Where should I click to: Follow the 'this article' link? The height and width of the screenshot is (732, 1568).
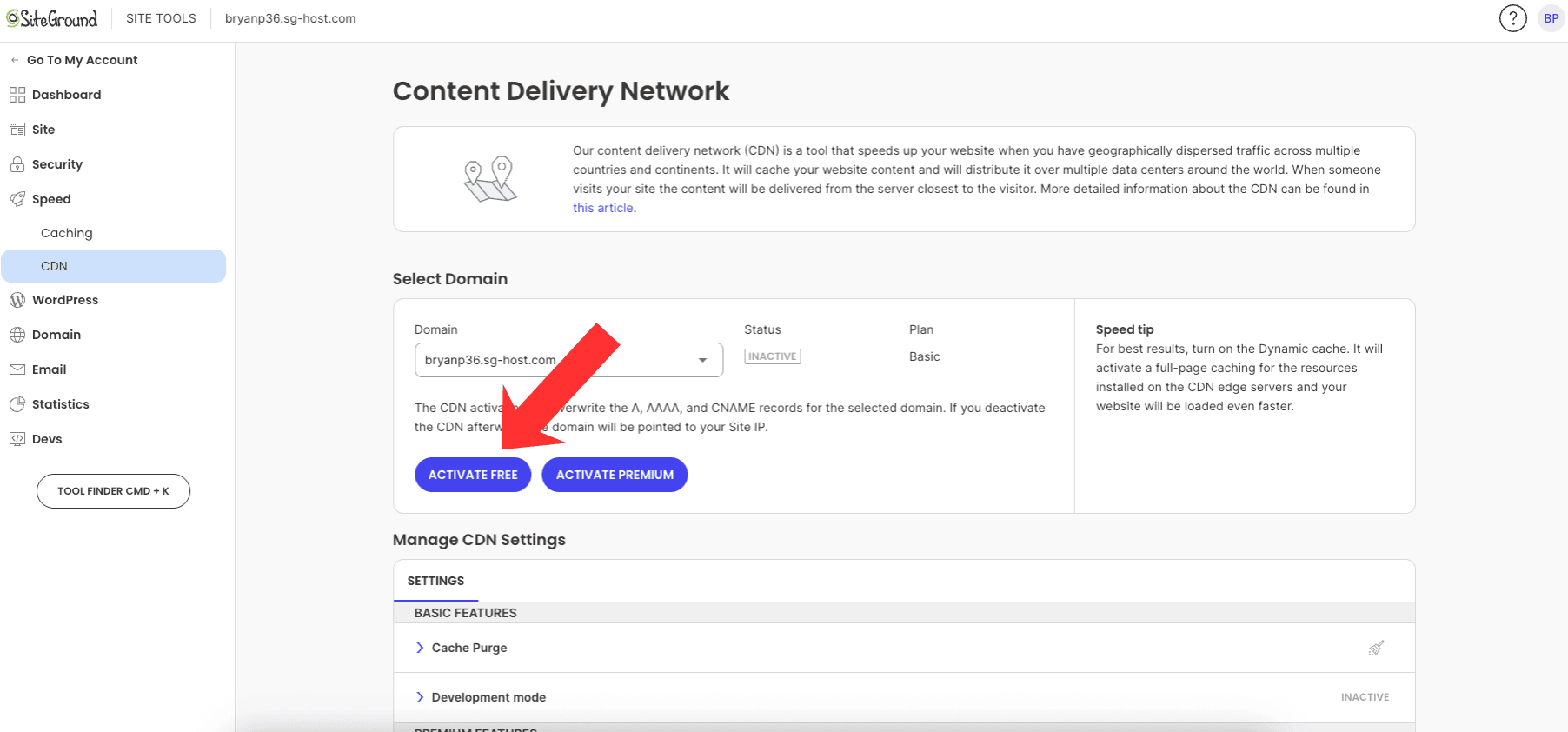tap(603, 208)
